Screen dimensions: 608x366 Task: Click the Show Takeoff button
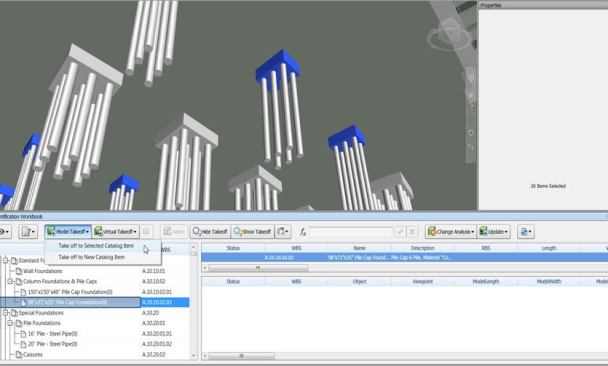point(252,231)
